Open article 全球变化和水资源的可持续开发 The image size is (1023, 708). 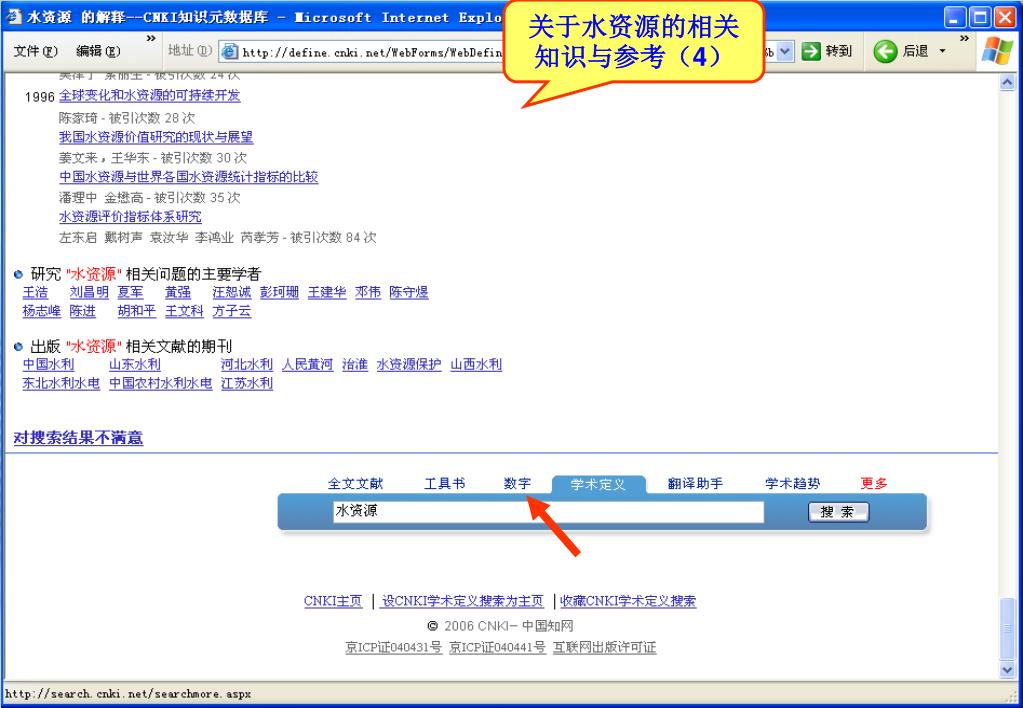click(149, 95)
